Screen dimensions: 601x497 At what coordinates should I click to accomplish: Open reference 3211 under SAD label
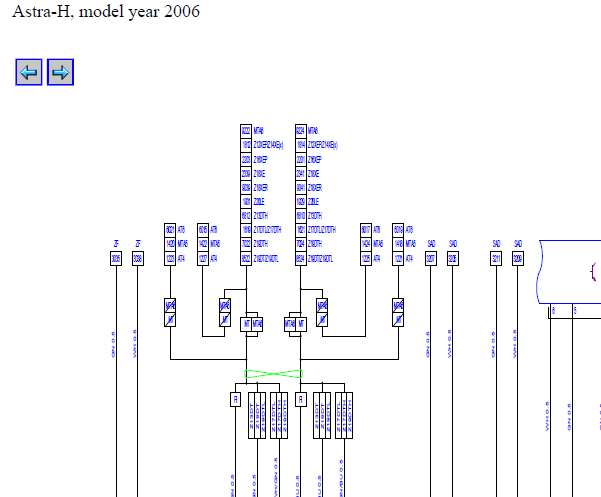tap(496, 259)
